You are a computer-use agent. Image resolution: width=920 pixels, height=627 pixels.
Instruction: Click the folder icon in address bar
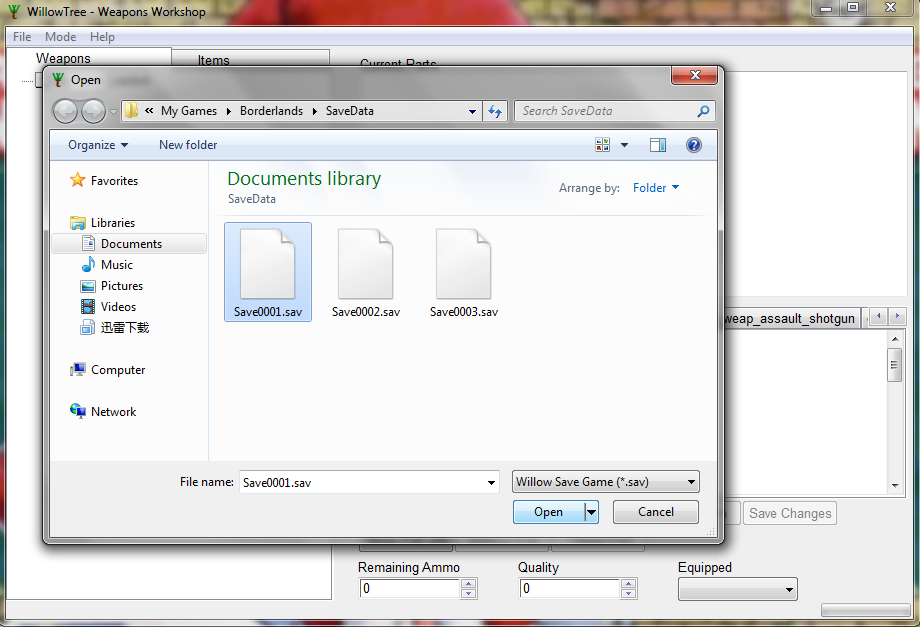coord(131,111)
